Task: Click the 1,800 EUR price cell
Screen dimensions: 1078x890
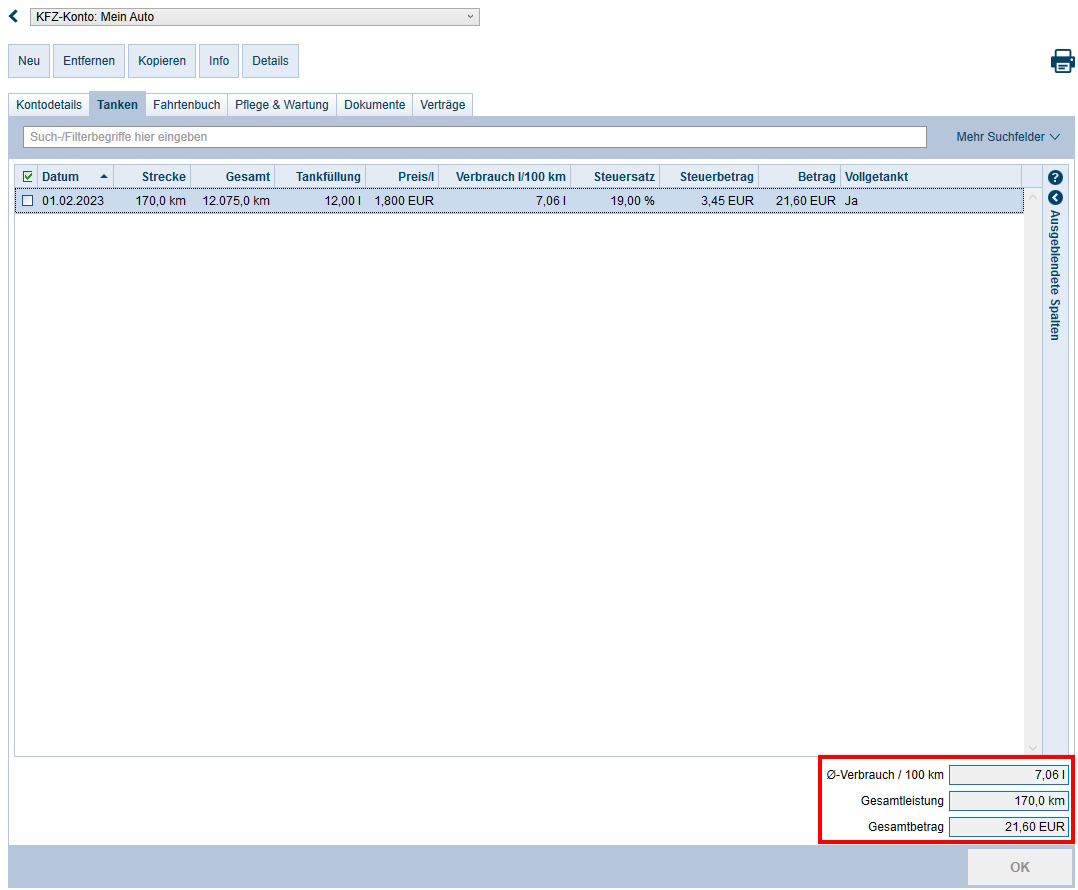Action: pos(404,201)
